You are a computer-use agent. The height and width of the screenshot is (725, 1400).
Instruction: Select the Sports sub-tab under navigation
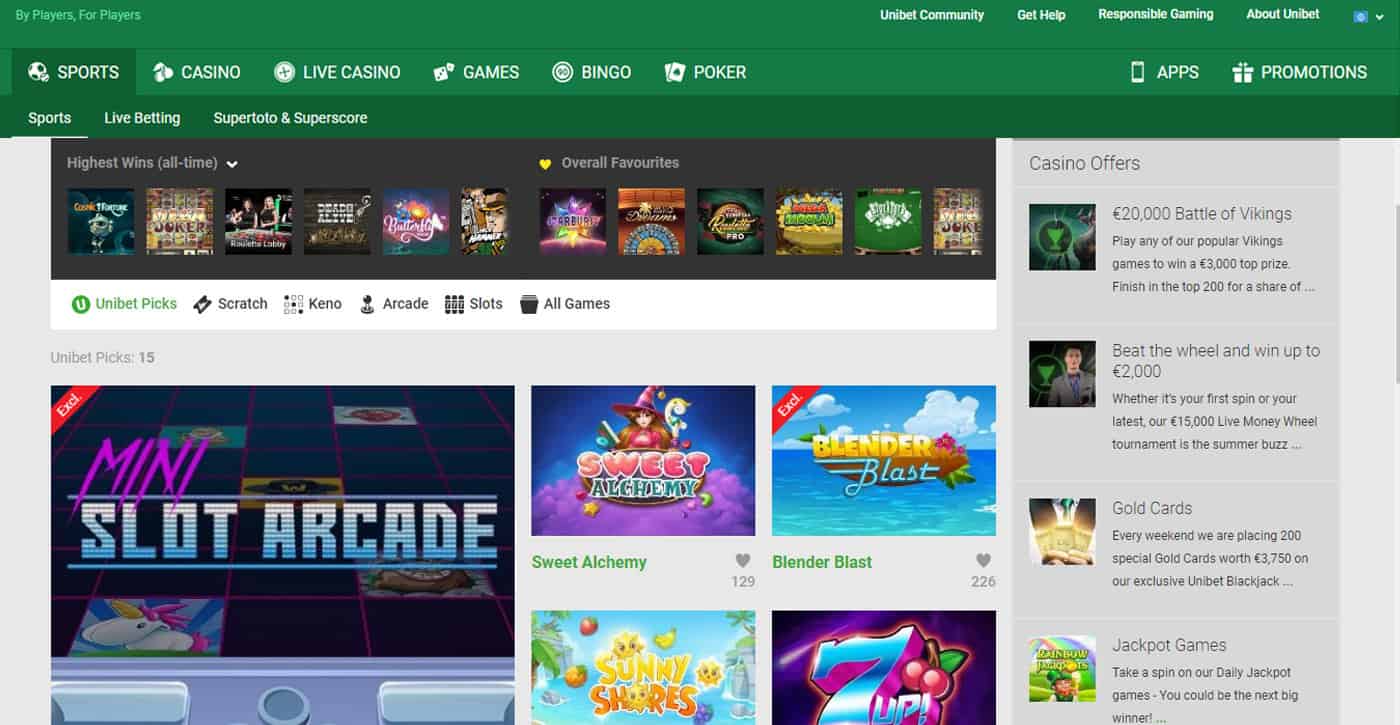pos(49,118)
